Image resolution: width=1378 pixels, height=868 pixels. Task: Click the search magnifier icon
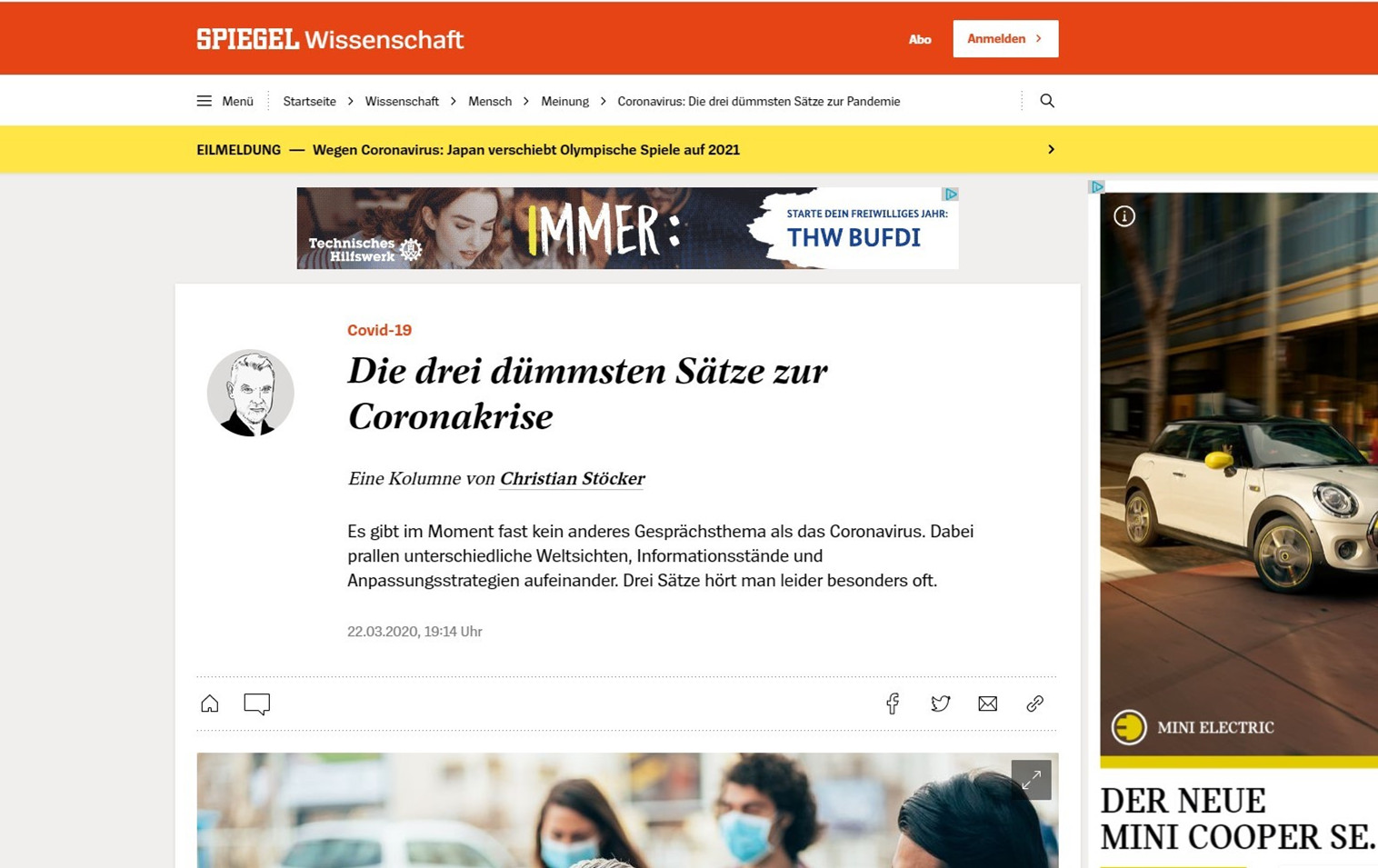click(x=1047, y=101)
